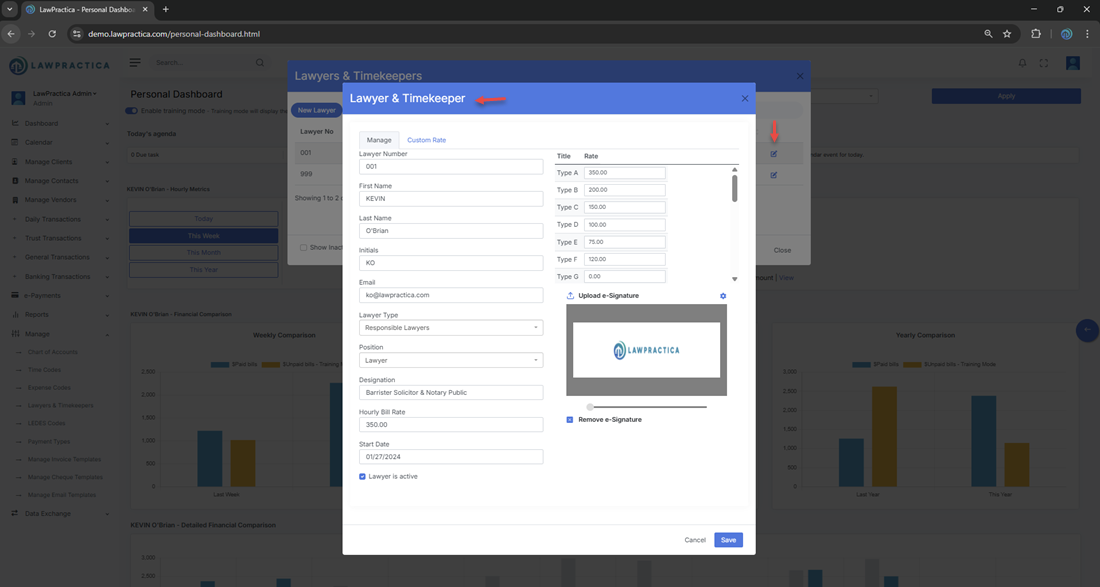Bookmark this page with star icon
The width and height of the screenshot is (1100, 587).
coord(1007,34)
